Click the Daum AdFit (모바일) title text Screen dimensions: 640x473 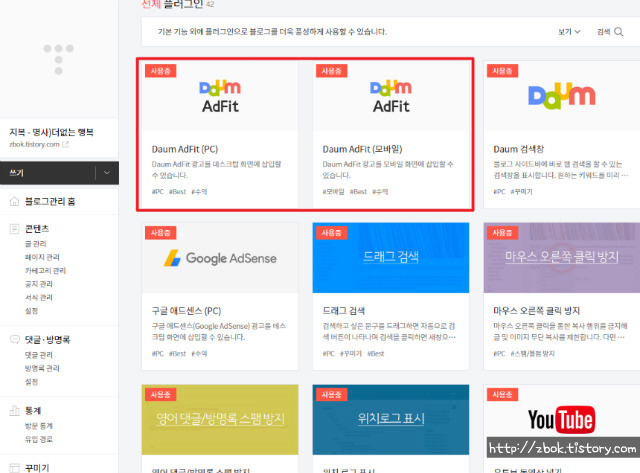tap(362, 149)
